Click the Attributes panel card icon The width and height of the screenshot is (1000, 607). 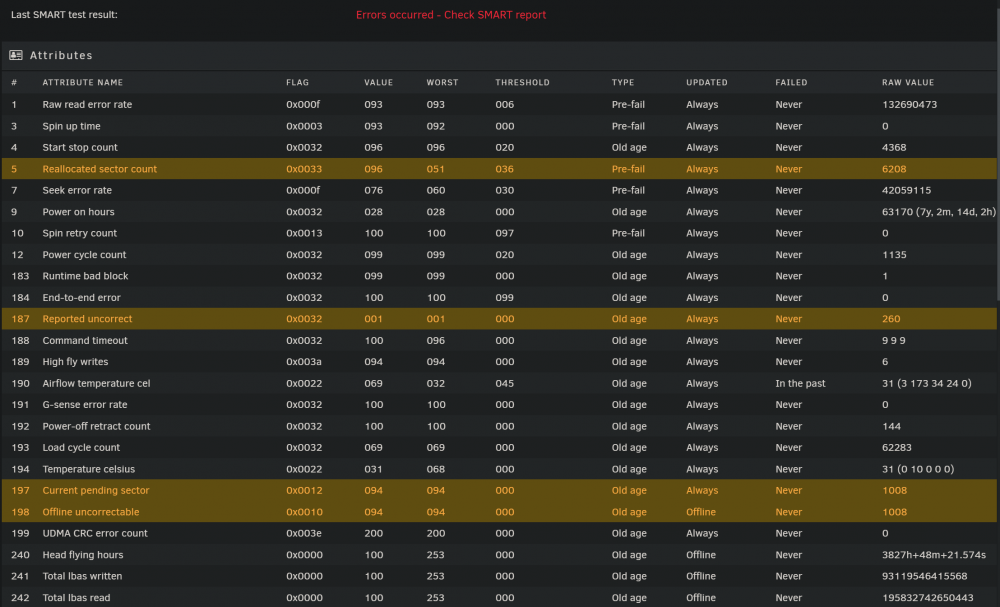tap(16, 55)
